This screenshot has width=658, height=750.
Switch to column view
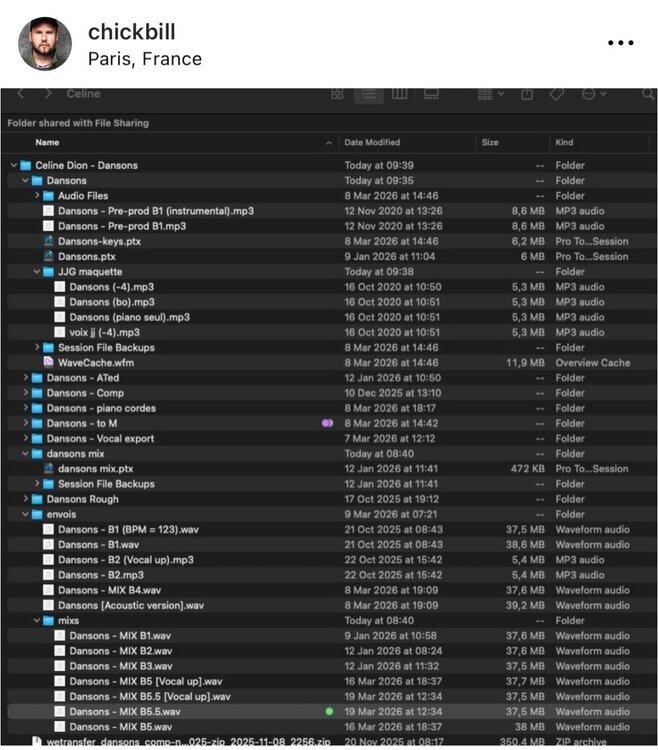pyautogui.click(x=400, y=94)
